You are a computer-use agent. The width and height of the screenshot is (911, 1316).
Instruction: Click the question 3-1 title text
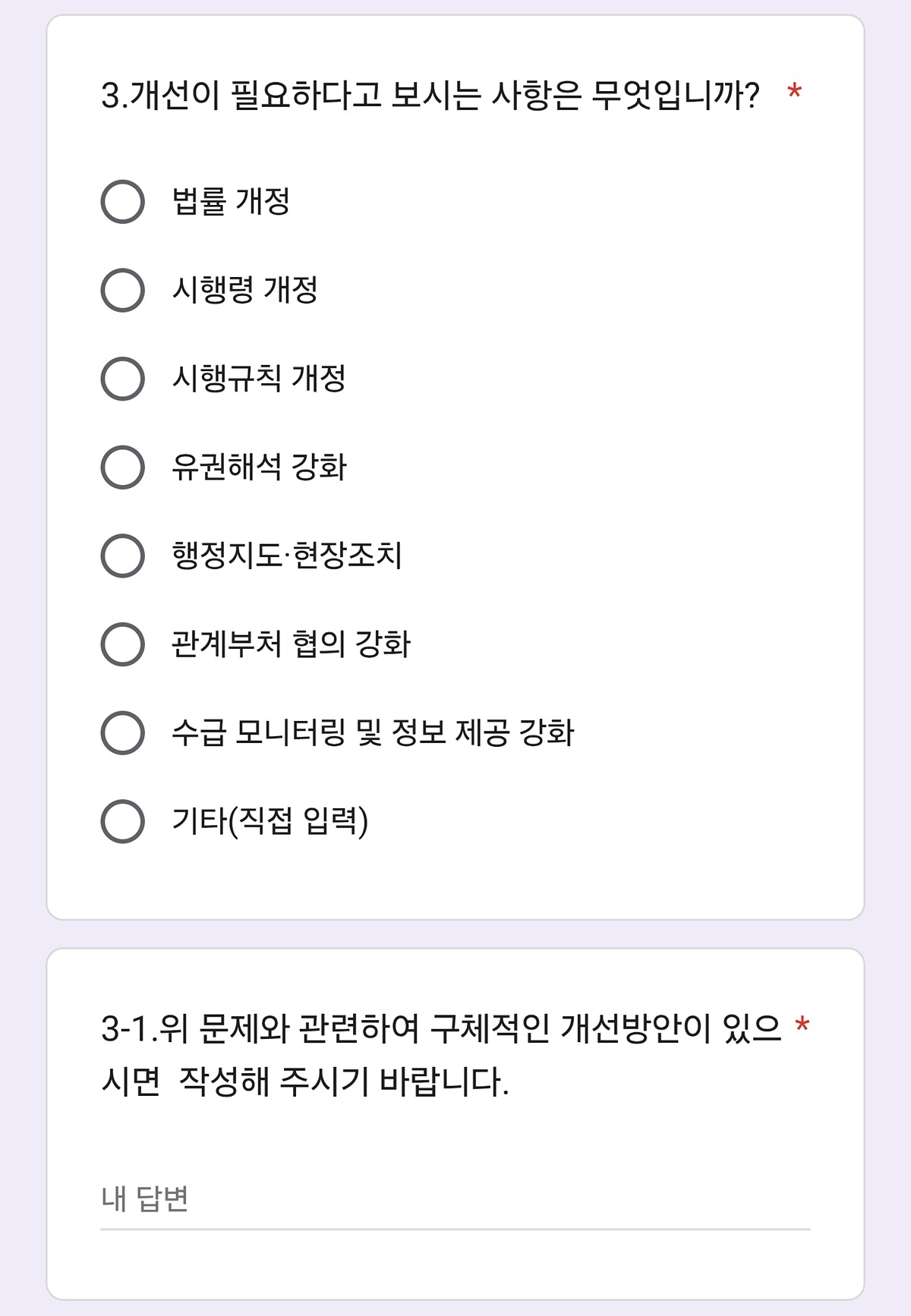[x=441, y=1055]
